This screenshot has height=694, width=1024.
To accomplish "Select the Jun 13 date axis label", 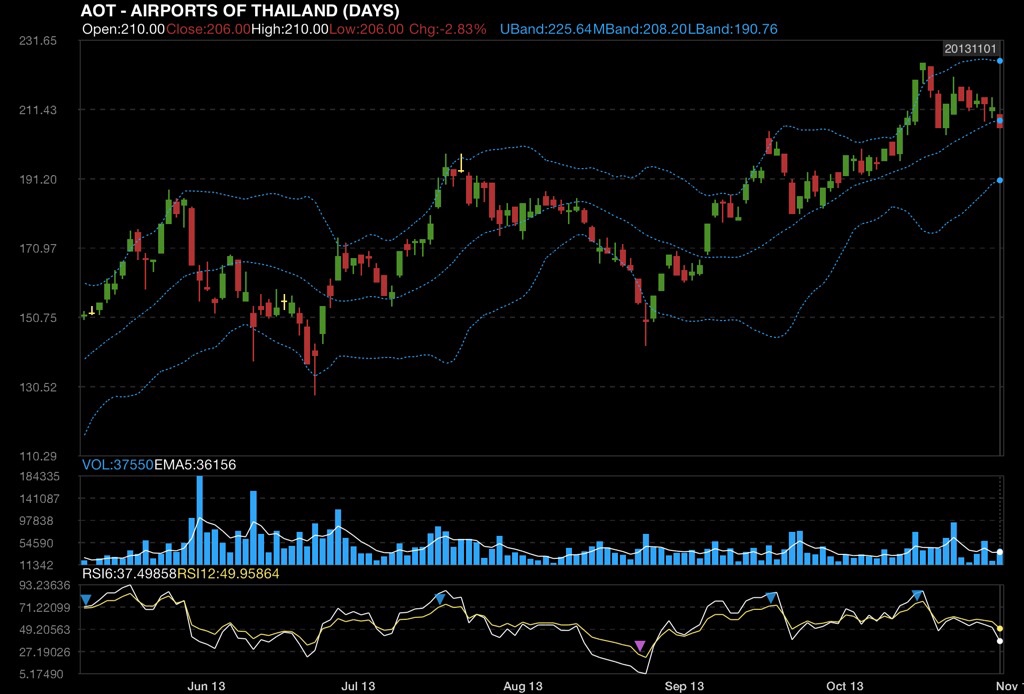I will tap(206, 686).
